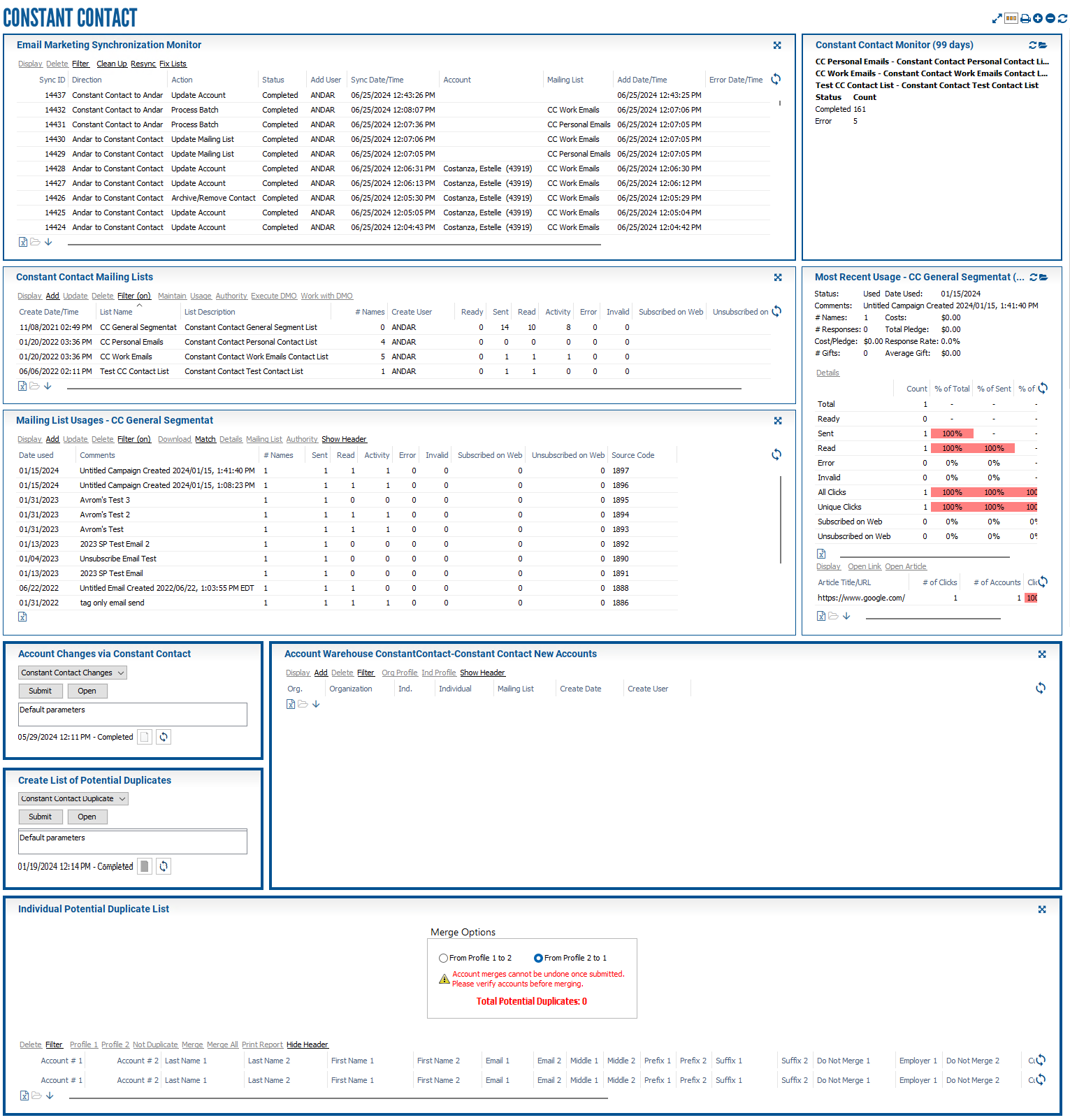Click Show Header in Account Warehouse menu
This screenshot has width=1070, height=1120.
pos(482,673)
